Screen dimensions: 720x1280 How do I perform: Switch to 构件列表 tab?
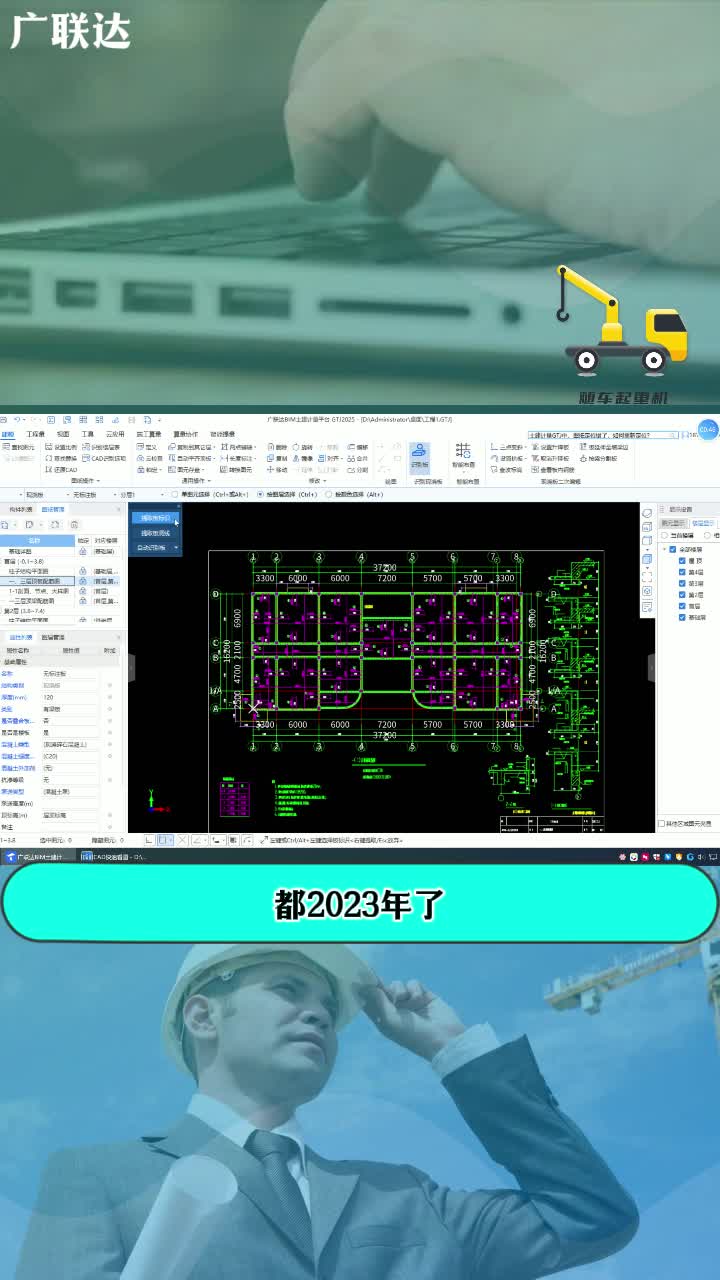click(19, 509)
